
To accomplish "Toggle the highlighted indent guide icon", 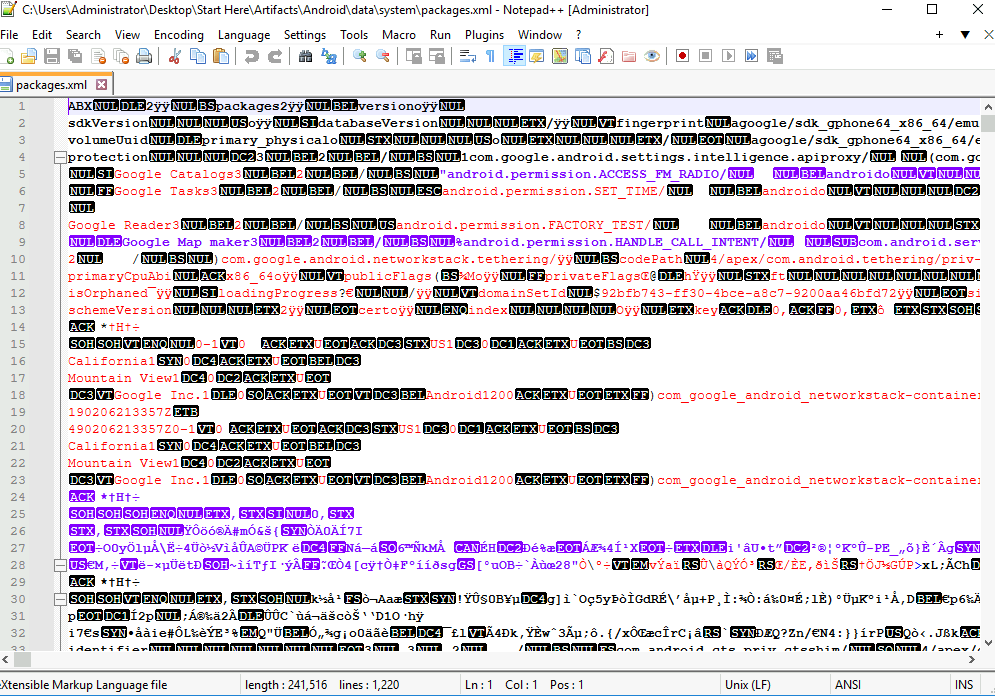I will pyautogui.click(x=514, y=56).
